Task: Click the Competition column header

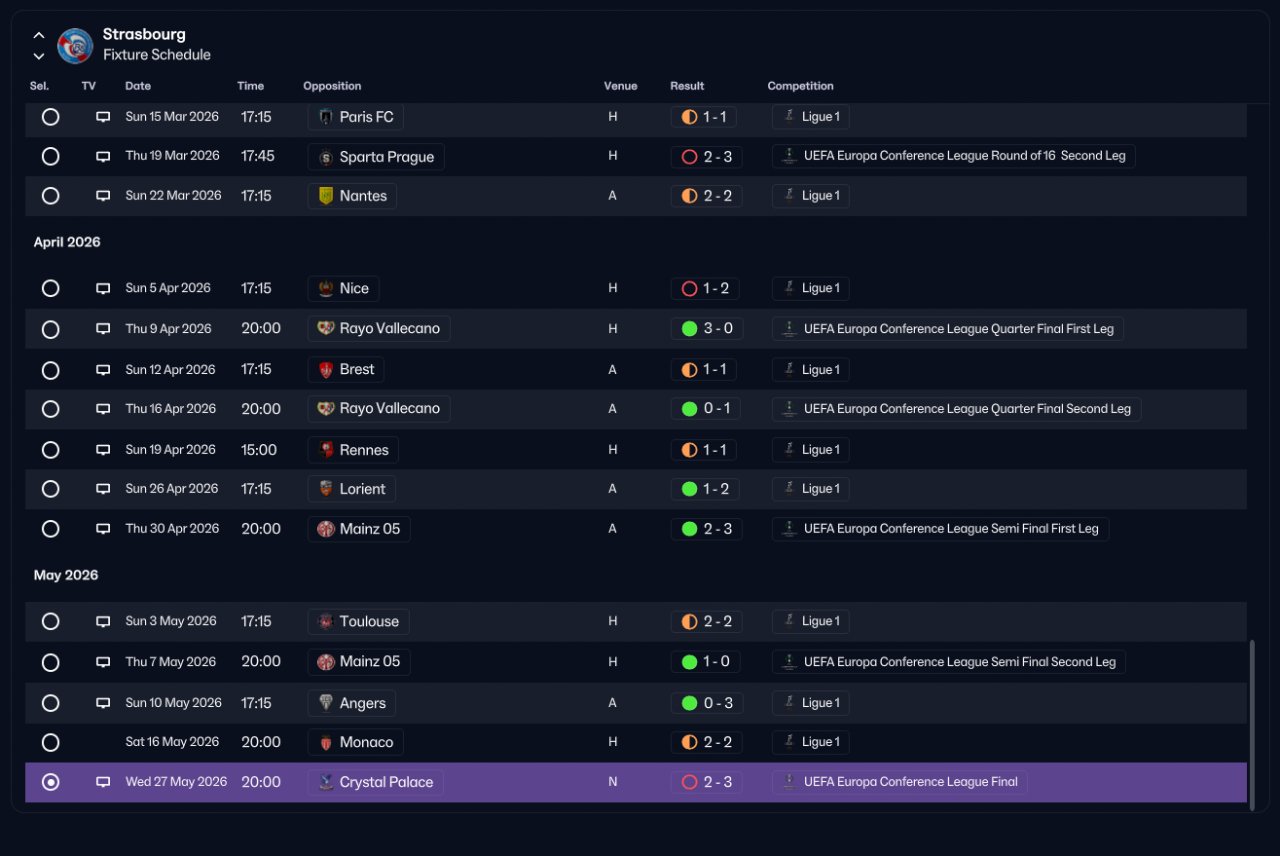Action: tap(800, 86)
